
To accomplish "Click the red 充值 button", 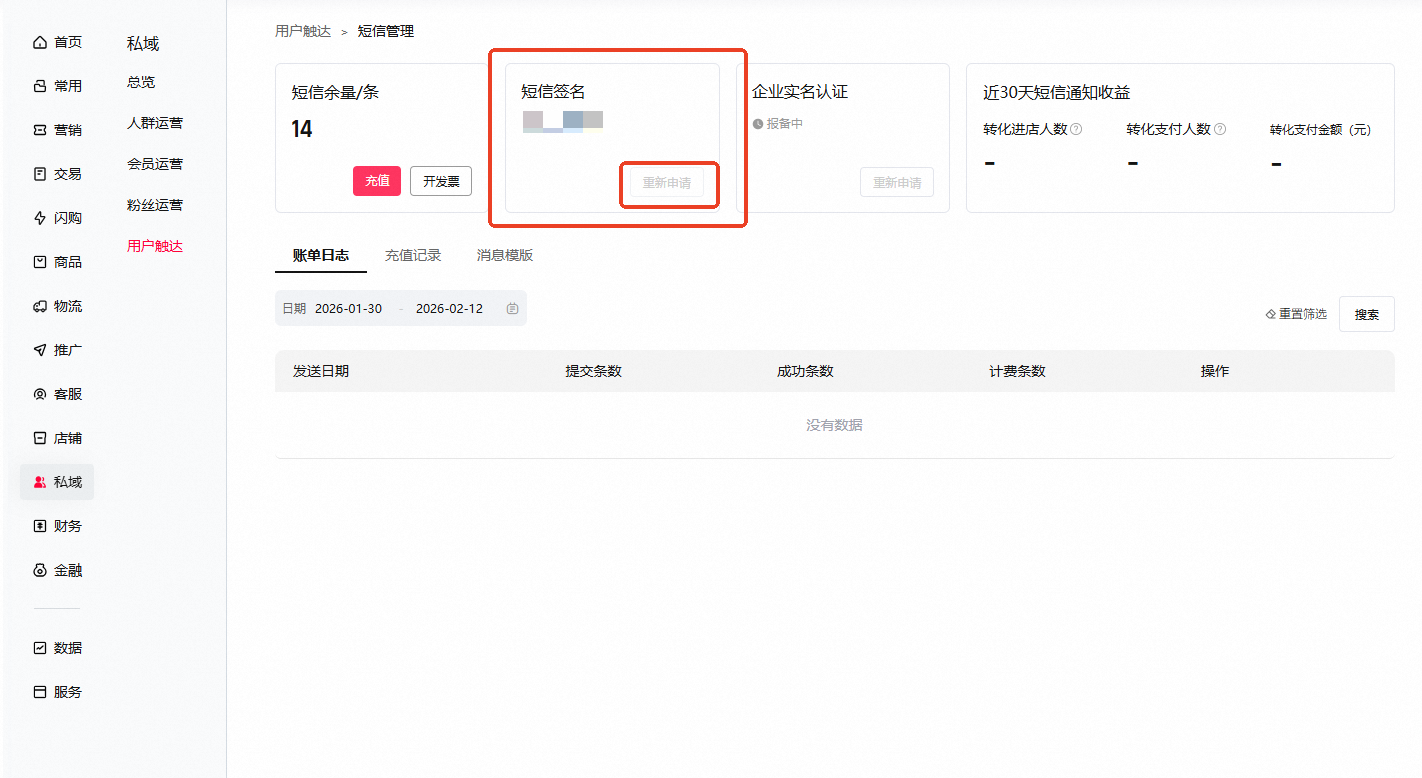I will (377, 181).
